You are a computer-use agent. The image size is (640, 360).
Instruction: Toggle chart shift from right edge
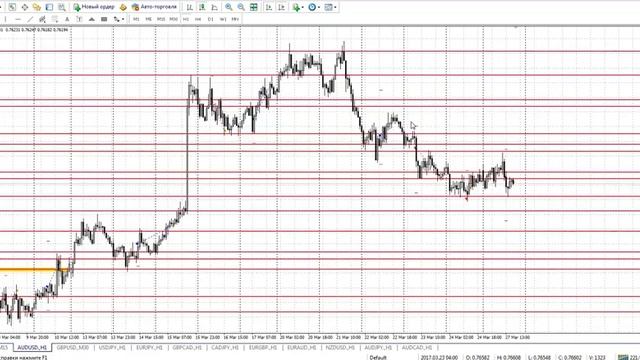[281, 7]
